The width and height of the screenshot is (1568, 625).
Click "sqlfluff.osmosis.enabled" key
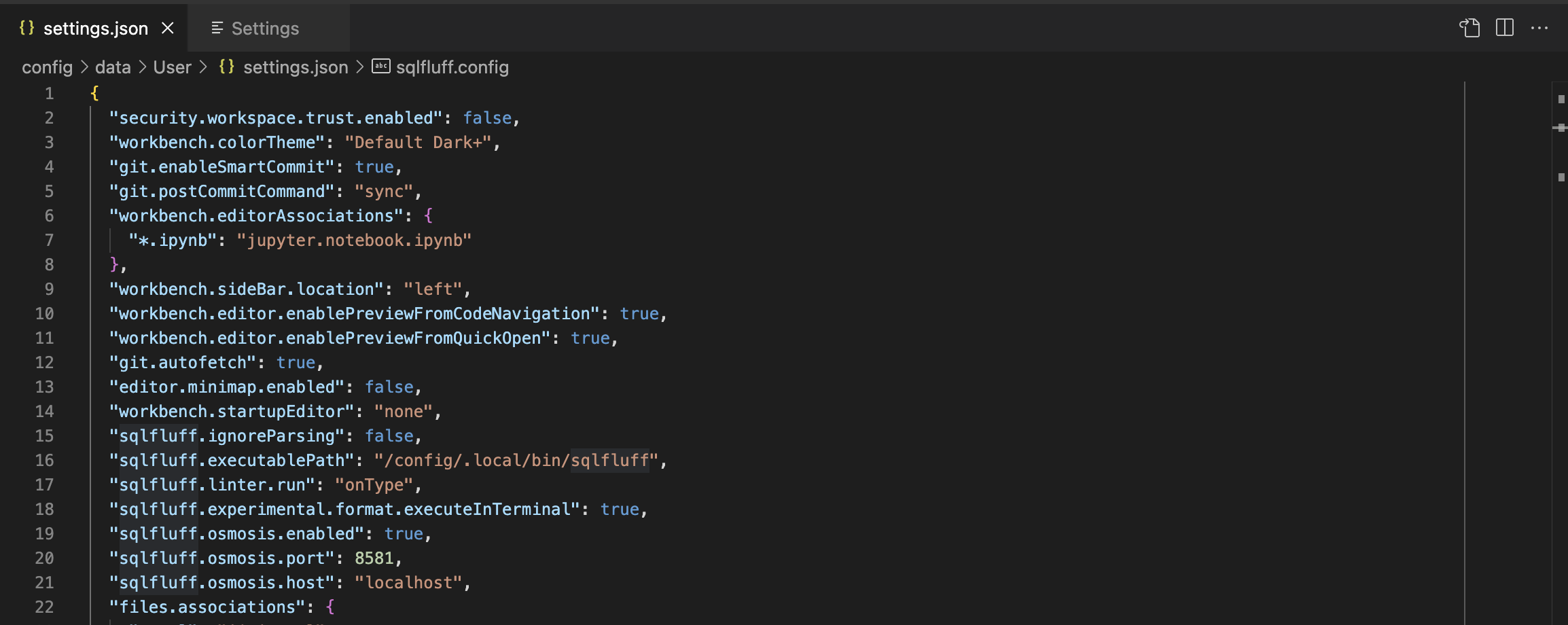click(x=236, y=533)
